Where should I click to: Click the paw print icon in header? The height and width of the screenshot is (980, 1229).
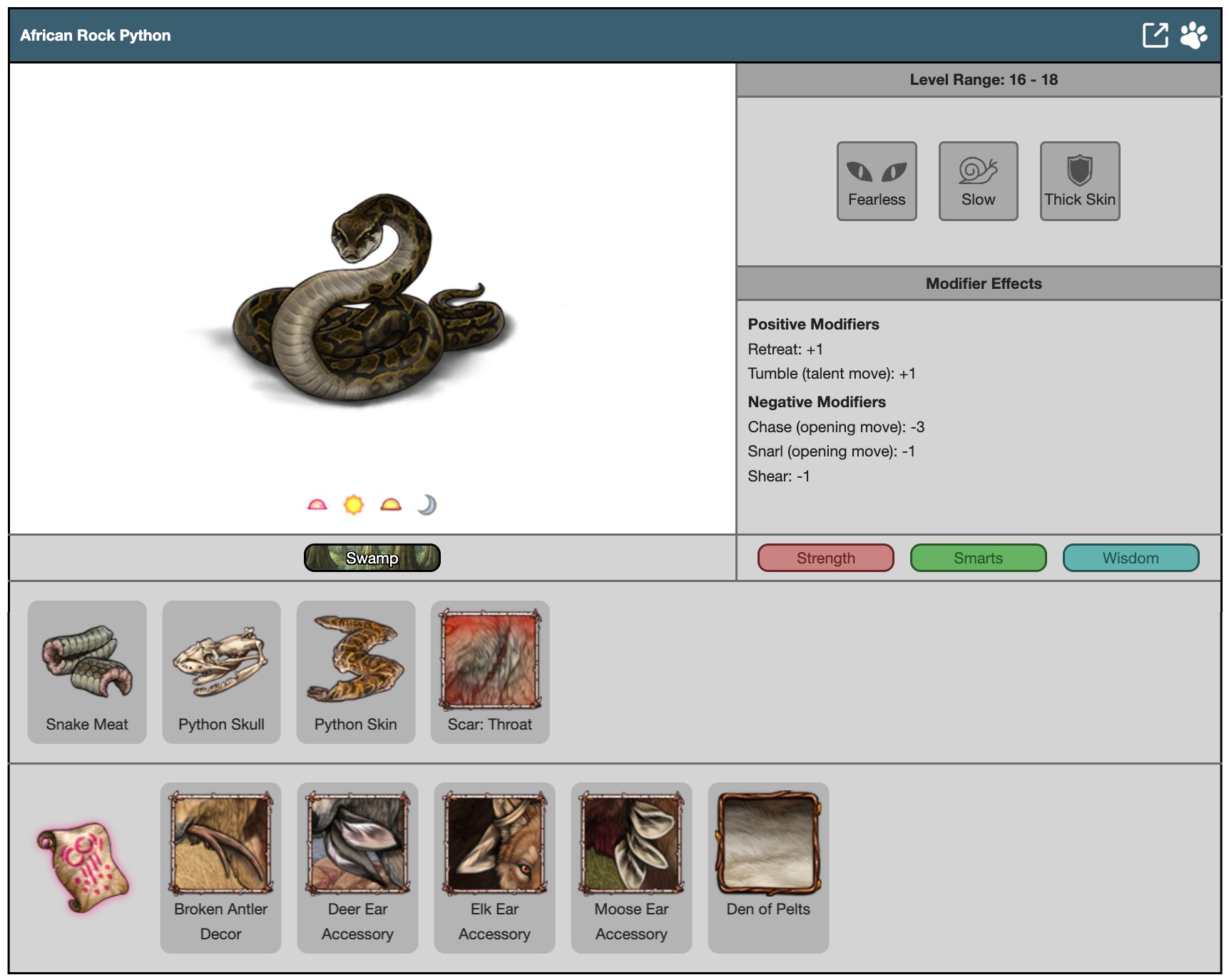coord(1193,35)
